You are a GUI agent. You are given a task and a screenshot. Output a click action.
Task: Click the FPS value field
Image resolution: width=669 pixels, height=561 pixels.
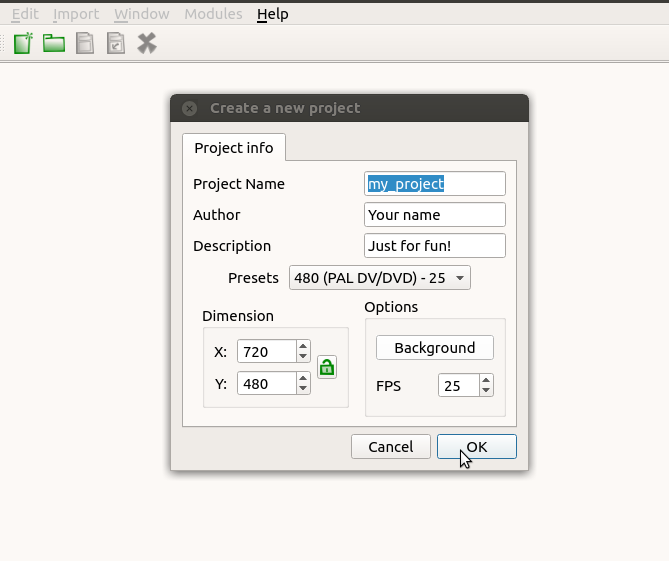(459, 386)
